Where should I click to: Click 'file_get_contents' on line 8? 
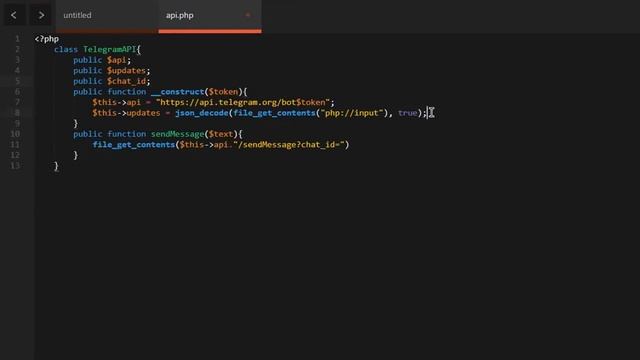(x=274, y=113)
